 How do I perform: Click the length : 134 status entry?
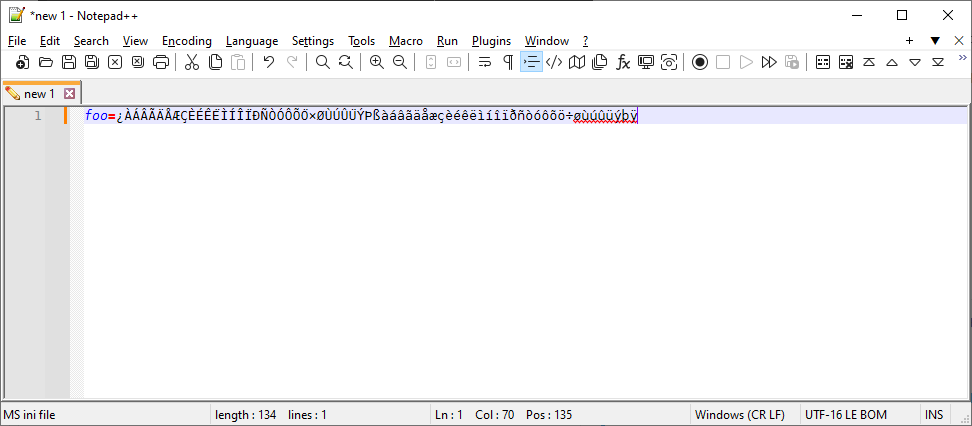245,414
